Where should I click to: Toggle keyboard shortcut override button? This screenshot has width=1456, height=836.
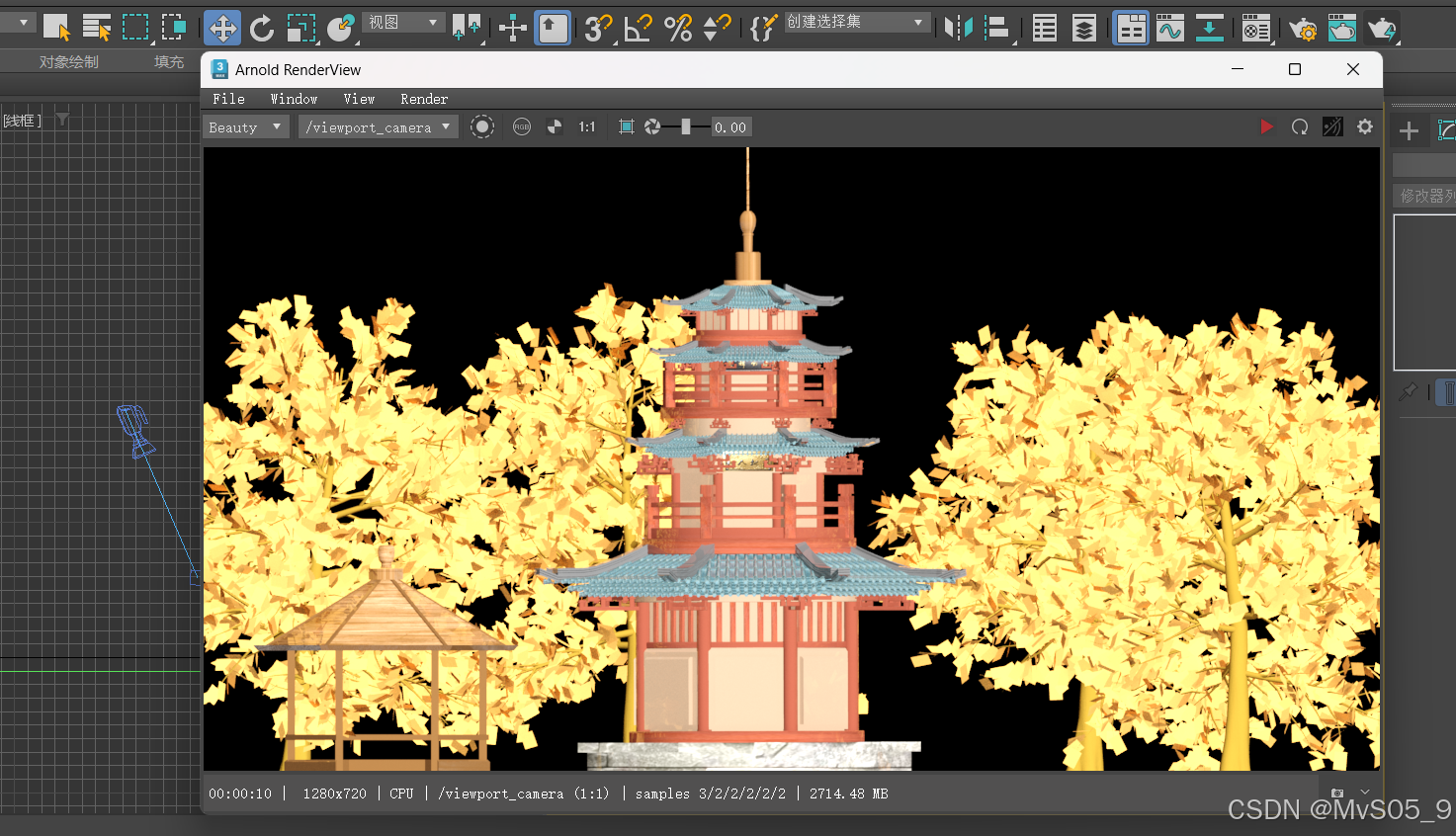tap(553, 28)
